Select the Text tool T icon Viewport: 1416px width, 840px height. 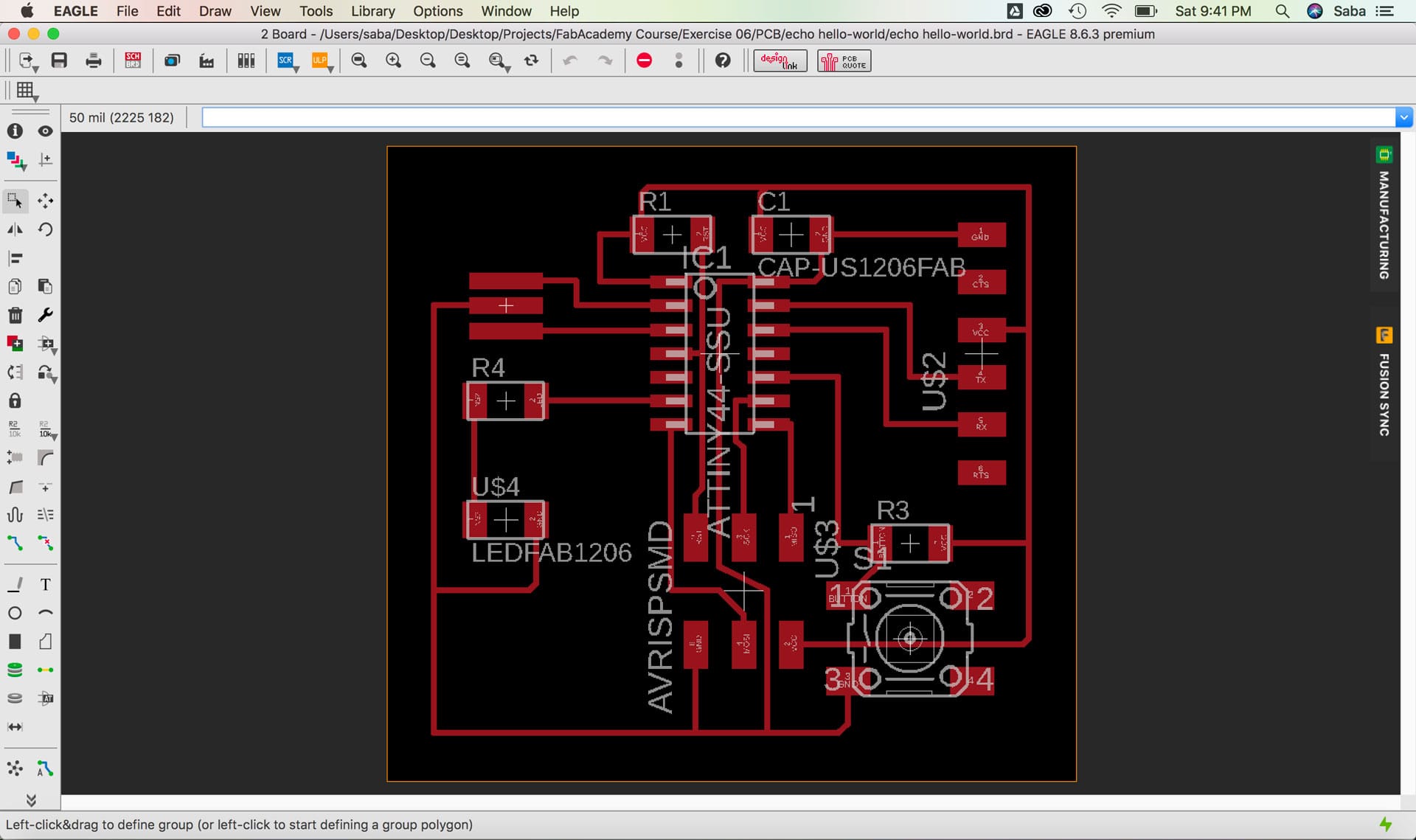(45, 585)
